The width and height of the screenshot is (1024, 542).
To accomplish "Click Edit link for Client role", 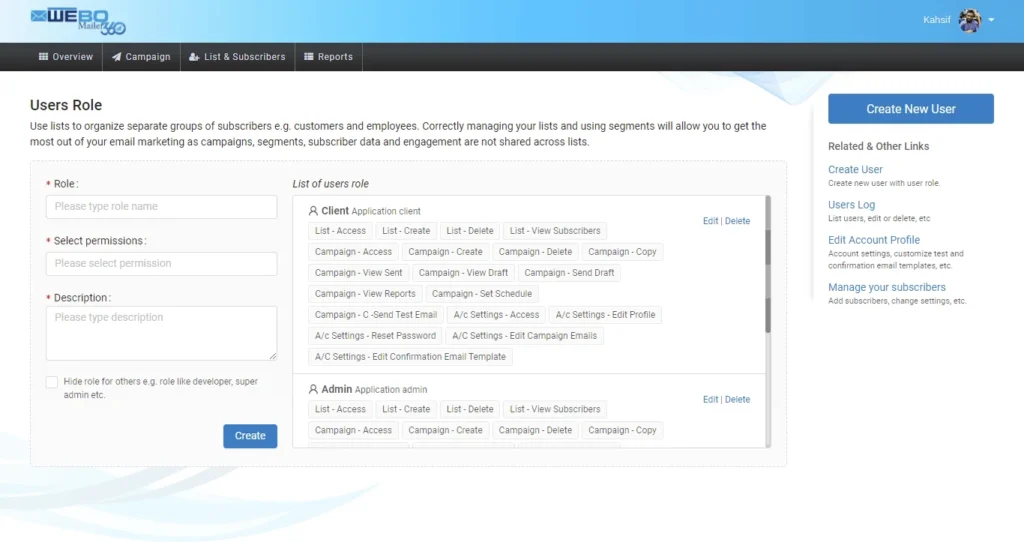I will [710, 221].
